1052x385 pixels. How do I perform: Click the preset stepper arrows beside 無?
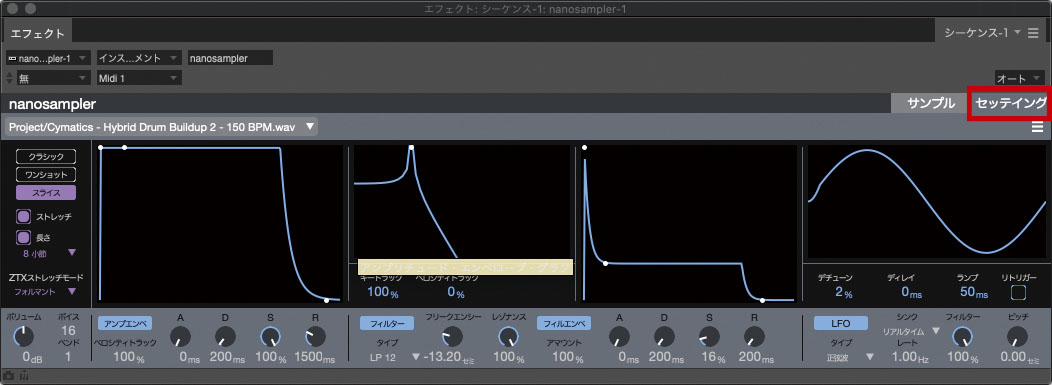point(9,78)
